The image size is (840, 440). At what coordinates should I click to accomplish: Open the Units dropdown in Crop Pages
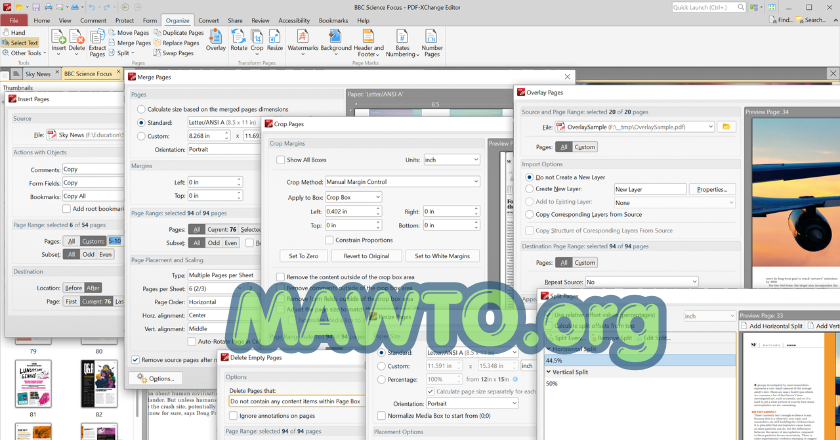point(452,160)
